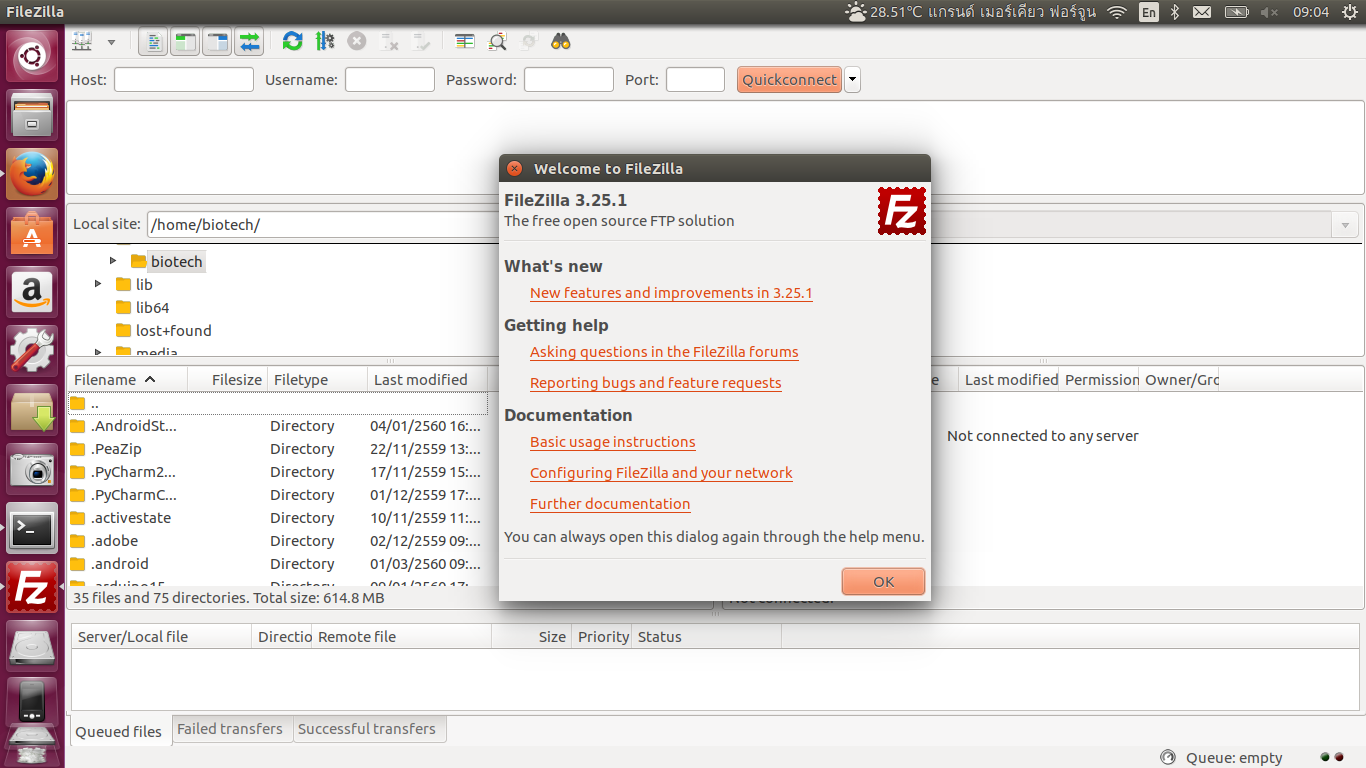Switch to the Successful transfers tab
The image size is (1366, 768).
tap(367, 729)
